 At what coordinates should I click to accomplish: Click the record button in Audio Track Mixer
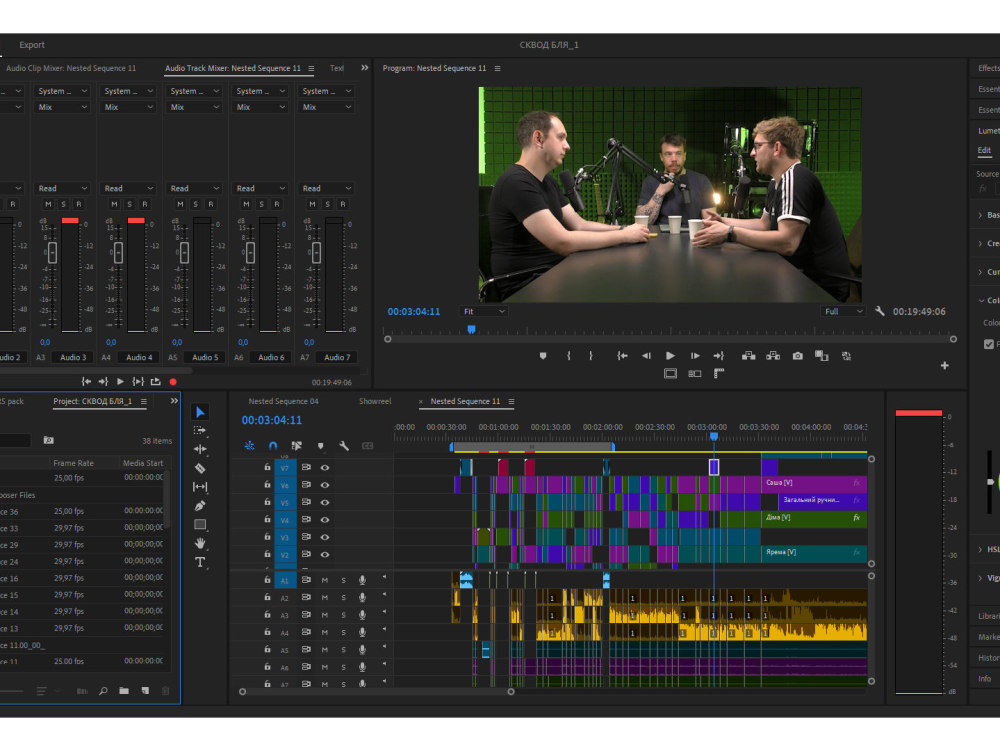pos(173,381)
